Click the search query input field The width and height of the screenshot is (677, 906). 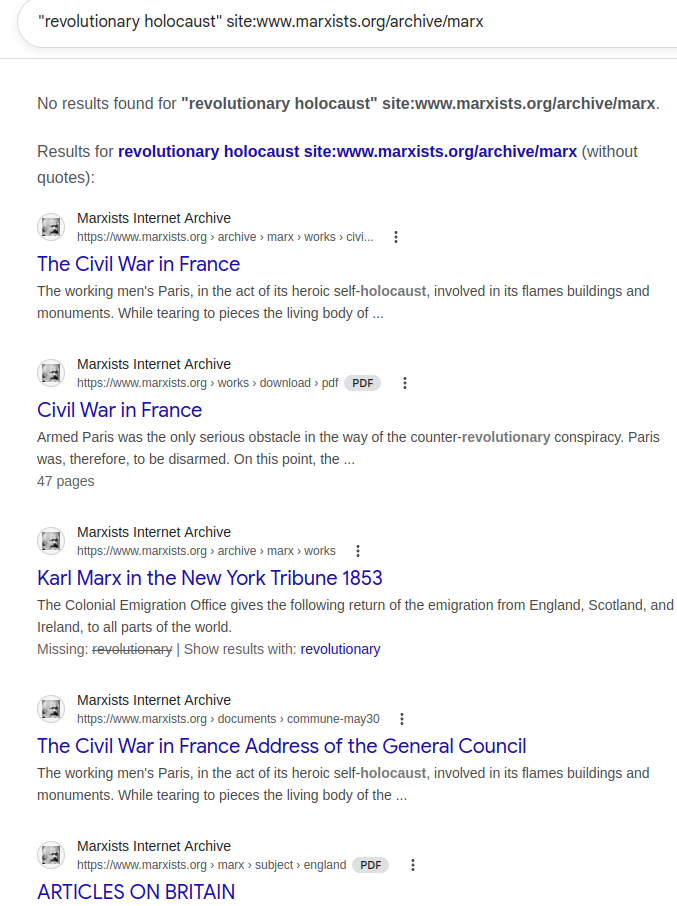click(347, 22)
